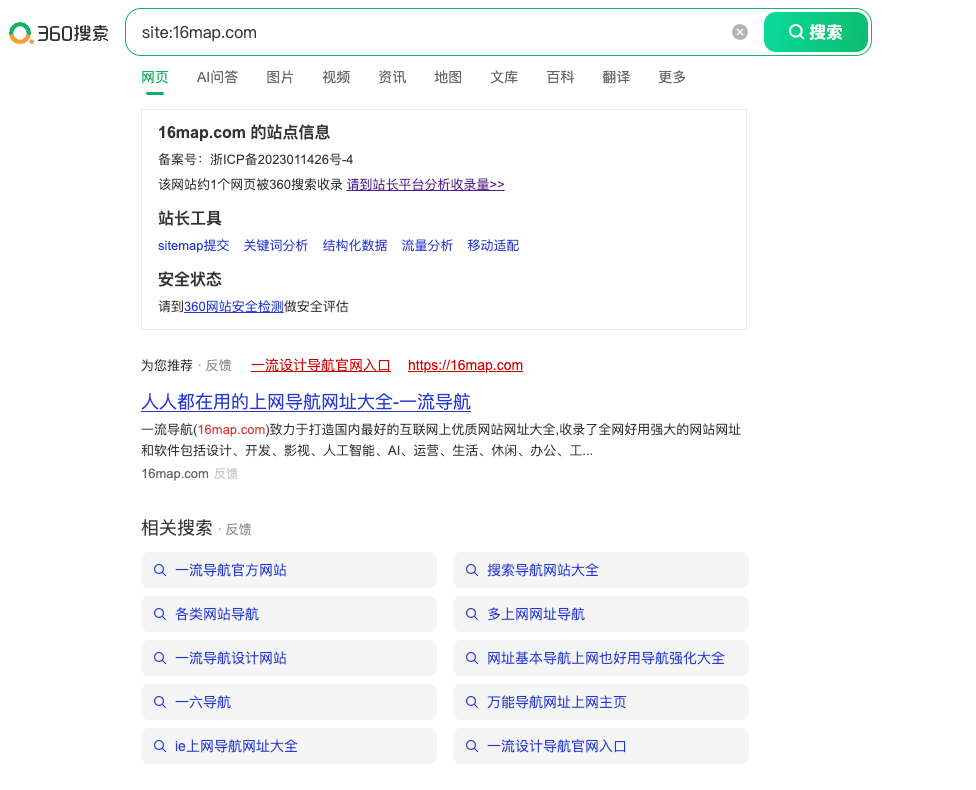This screenshot has height=790, width=976.
Task: Open recommended link 一流设计导航官网入口
Action: 321,365
